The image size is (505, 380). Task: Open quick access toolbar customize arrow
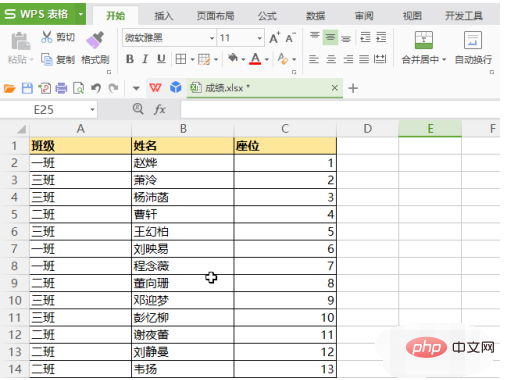136,88
